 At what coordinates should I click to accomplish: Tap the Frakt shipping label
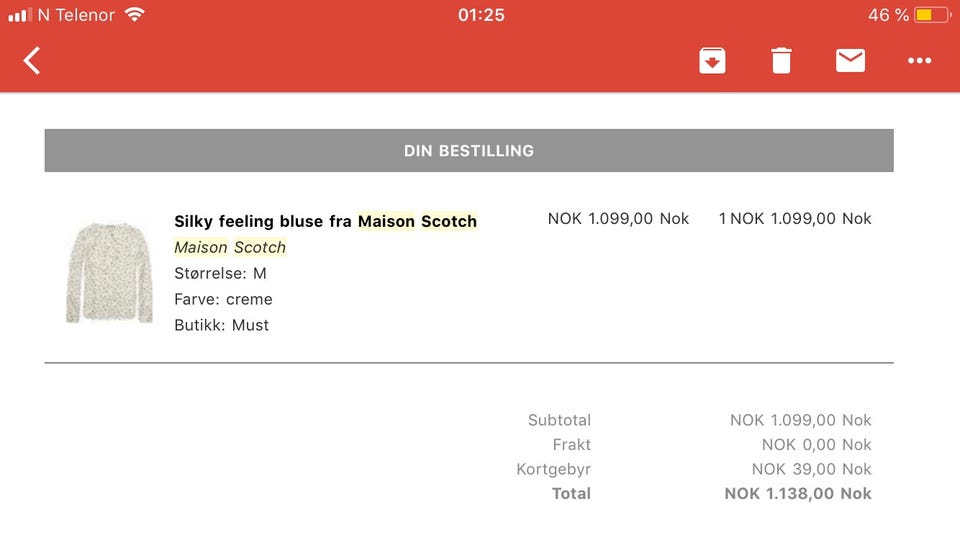pyautogui.click(x=571, y=445)
